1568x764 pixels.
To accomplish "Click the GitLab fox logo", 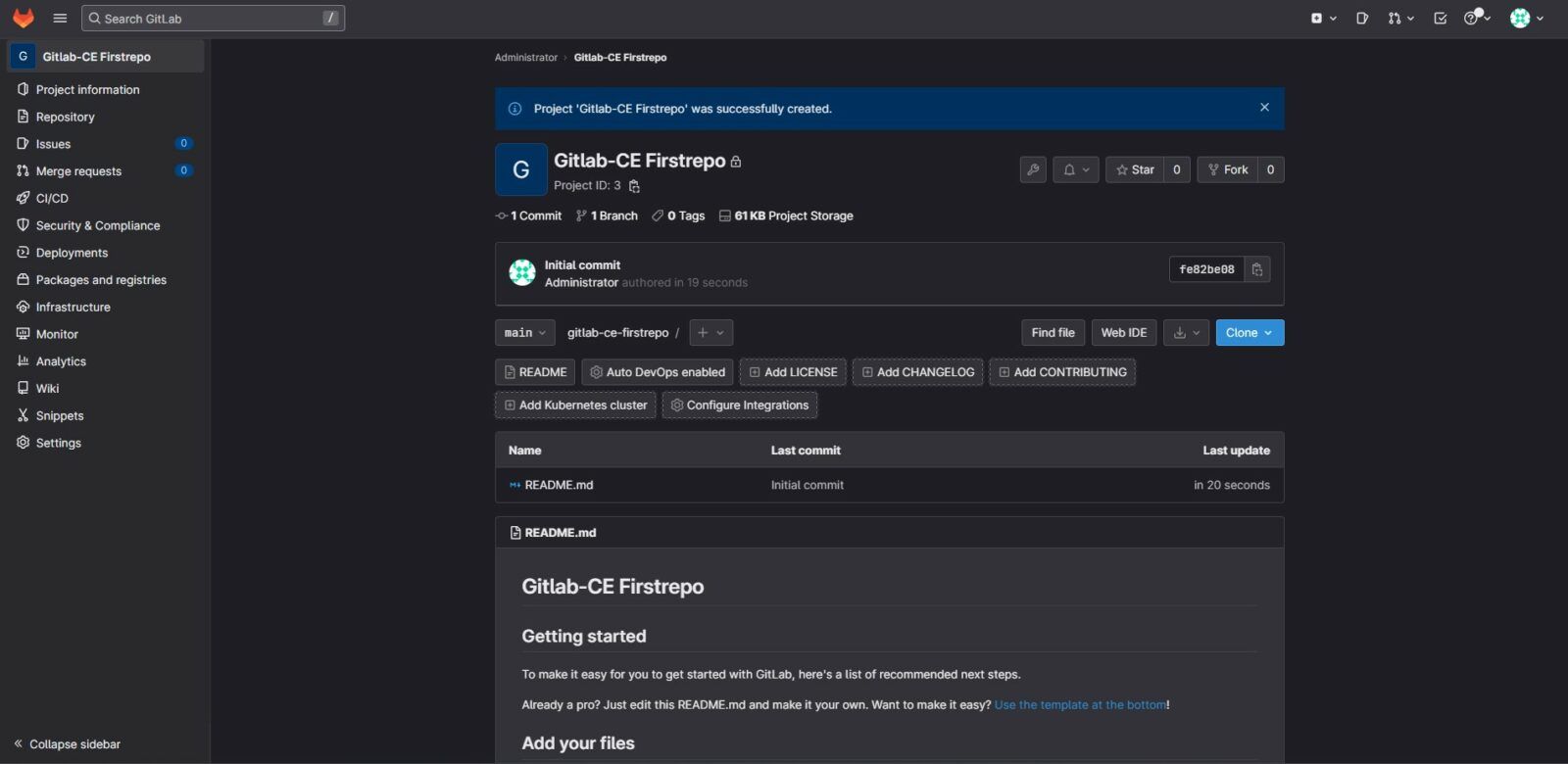I will (24, 19).
